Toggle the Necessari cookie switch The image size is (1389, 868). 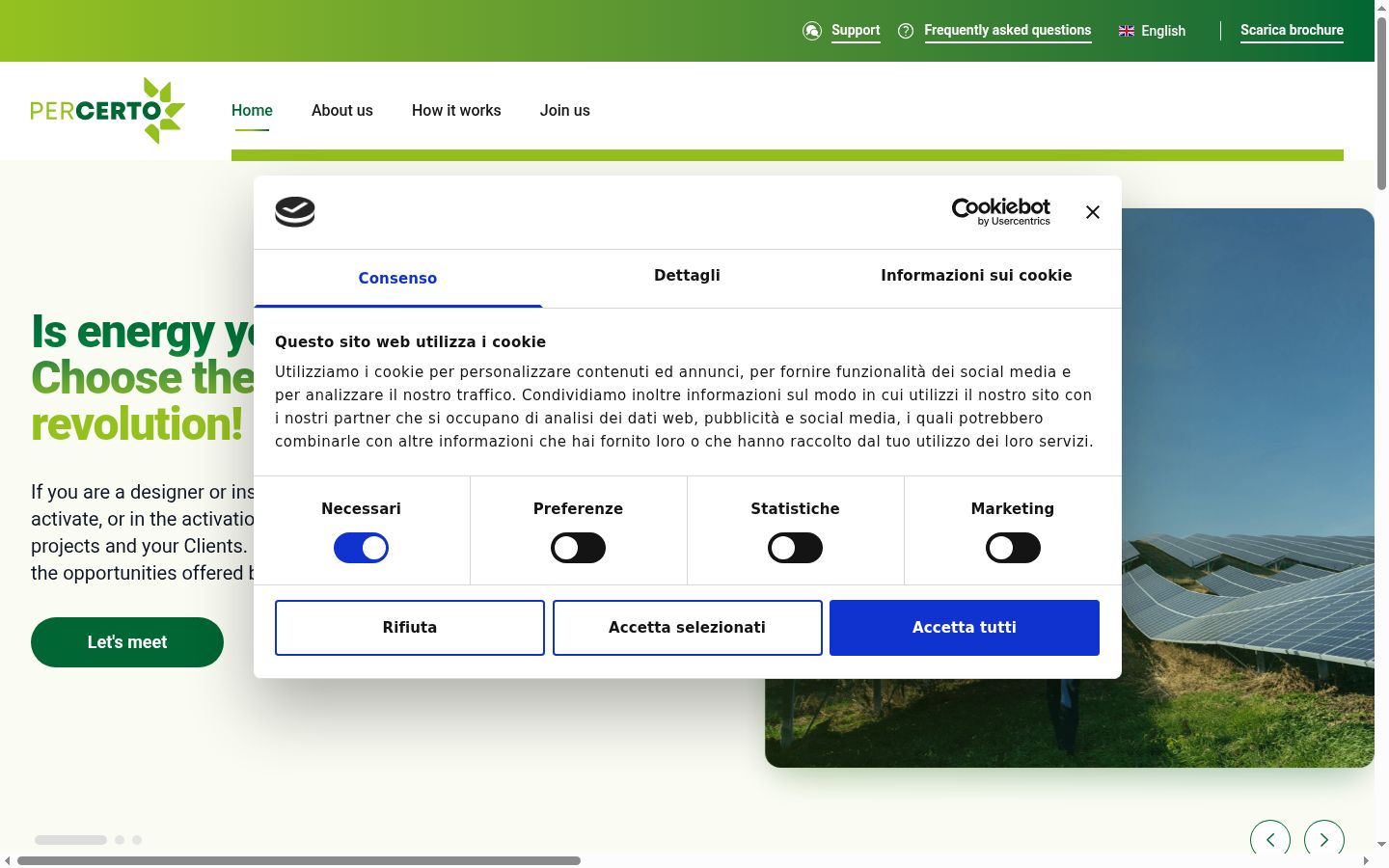[x=361, y=548]
